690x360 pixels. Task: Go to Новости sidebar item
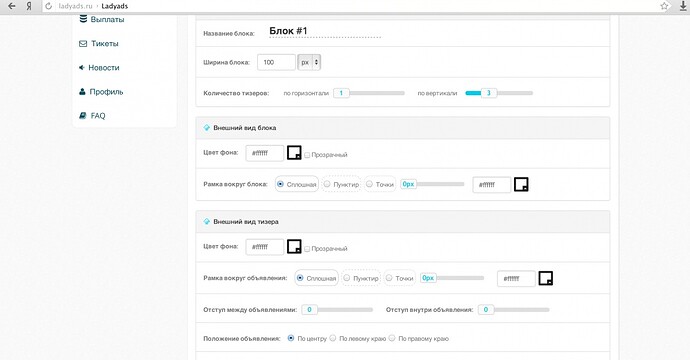104,68
